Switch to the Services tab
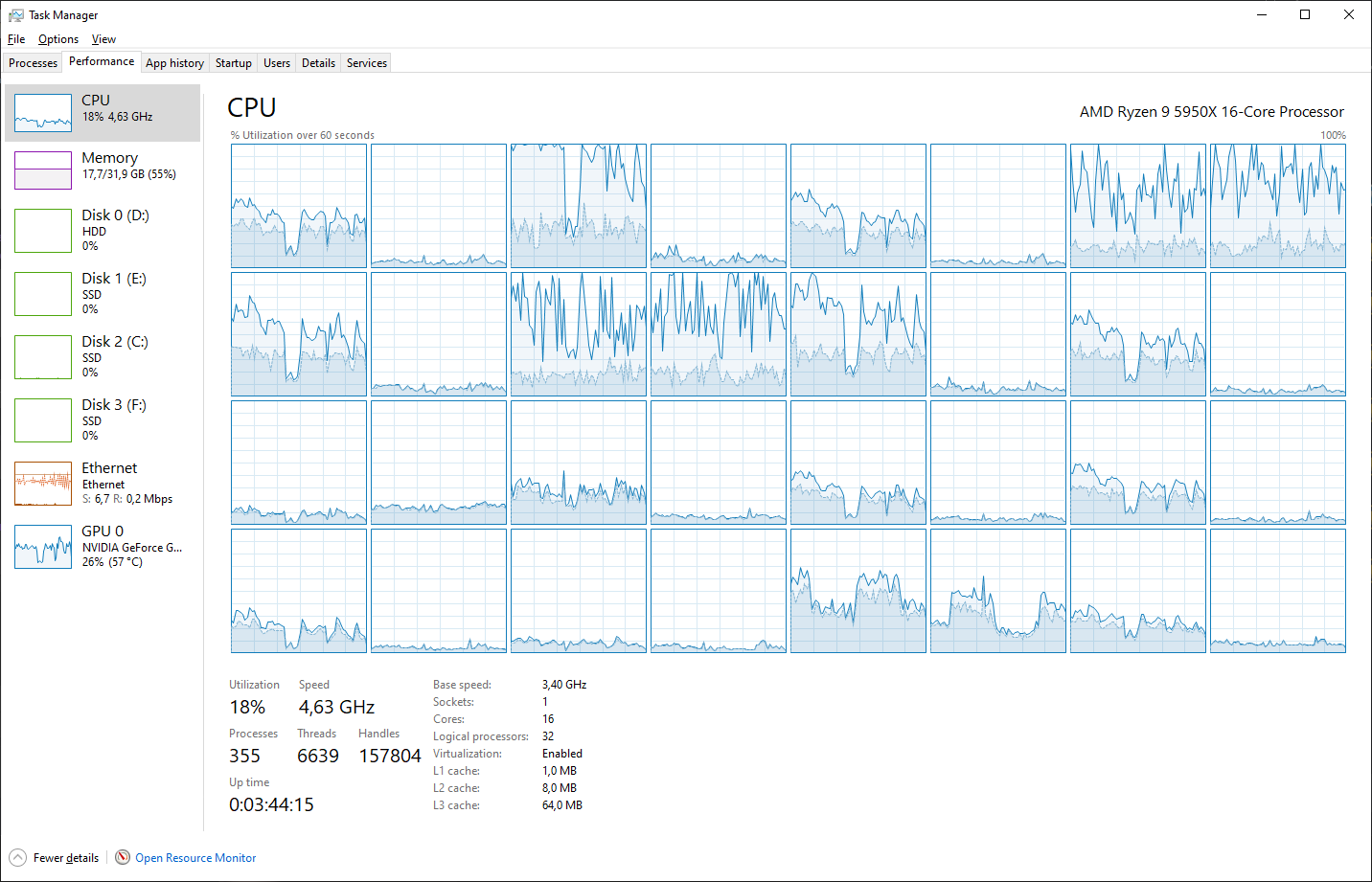The height and width of the screenshot is (882, 1372). click(x=367, y=63)
